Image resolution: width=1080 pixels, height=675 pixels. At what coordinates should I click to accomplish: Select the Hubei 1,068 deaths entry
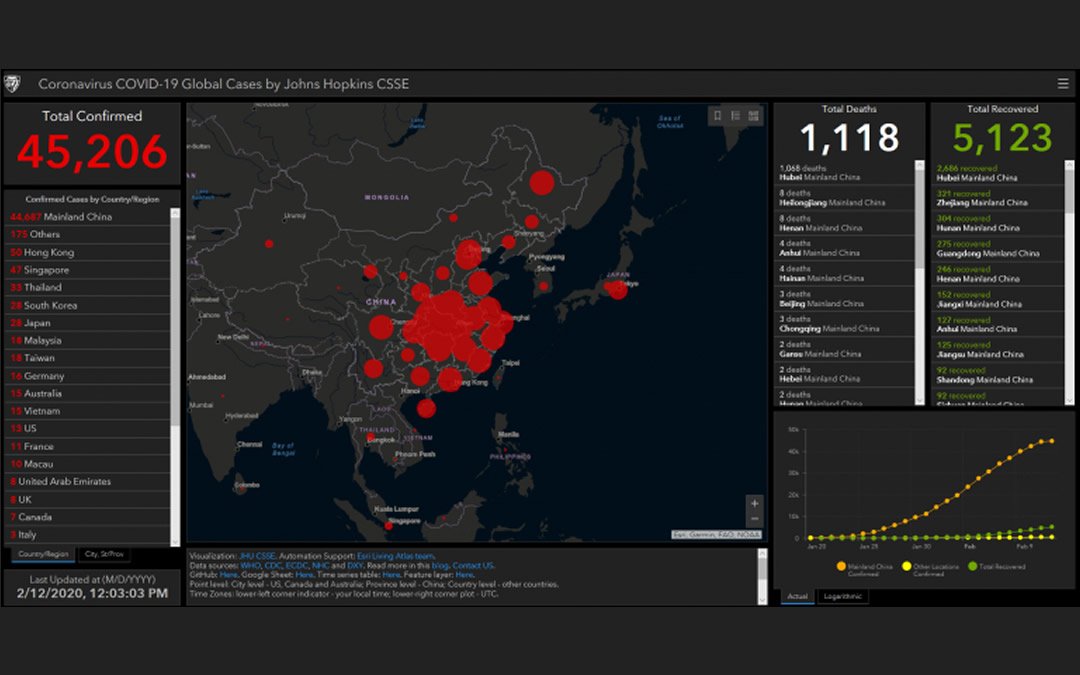(x=845, y=173)
